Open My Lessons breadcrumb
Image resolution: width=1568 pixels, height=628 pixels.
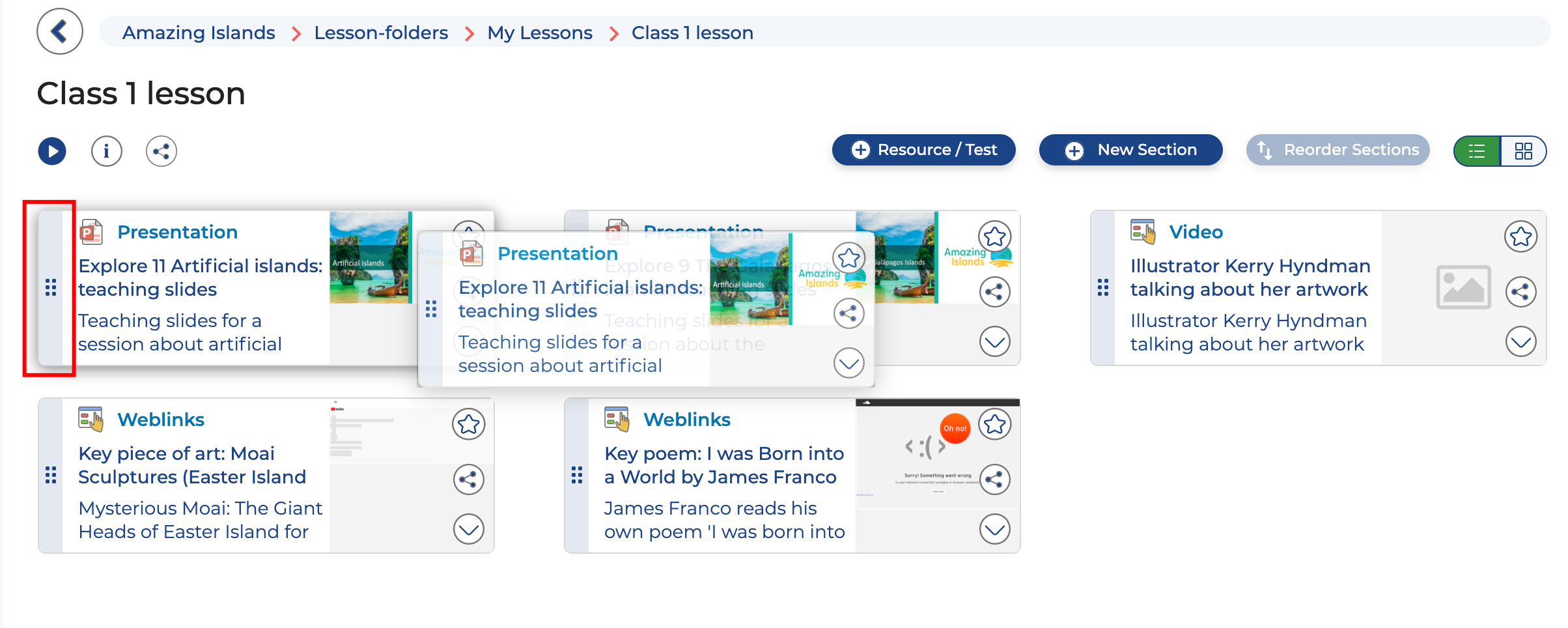539,33
